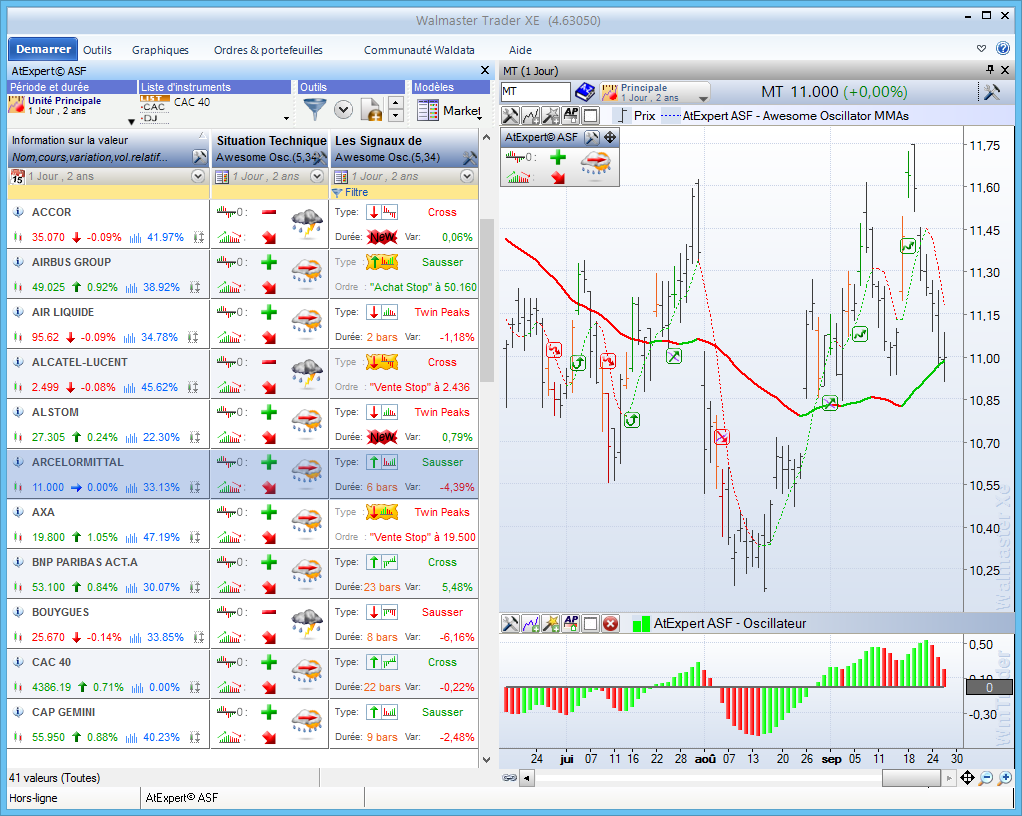This screenshot has width=1022, height=816.
Task: Click the AP icon on oscillator toolbar
Action: point(571,624)
